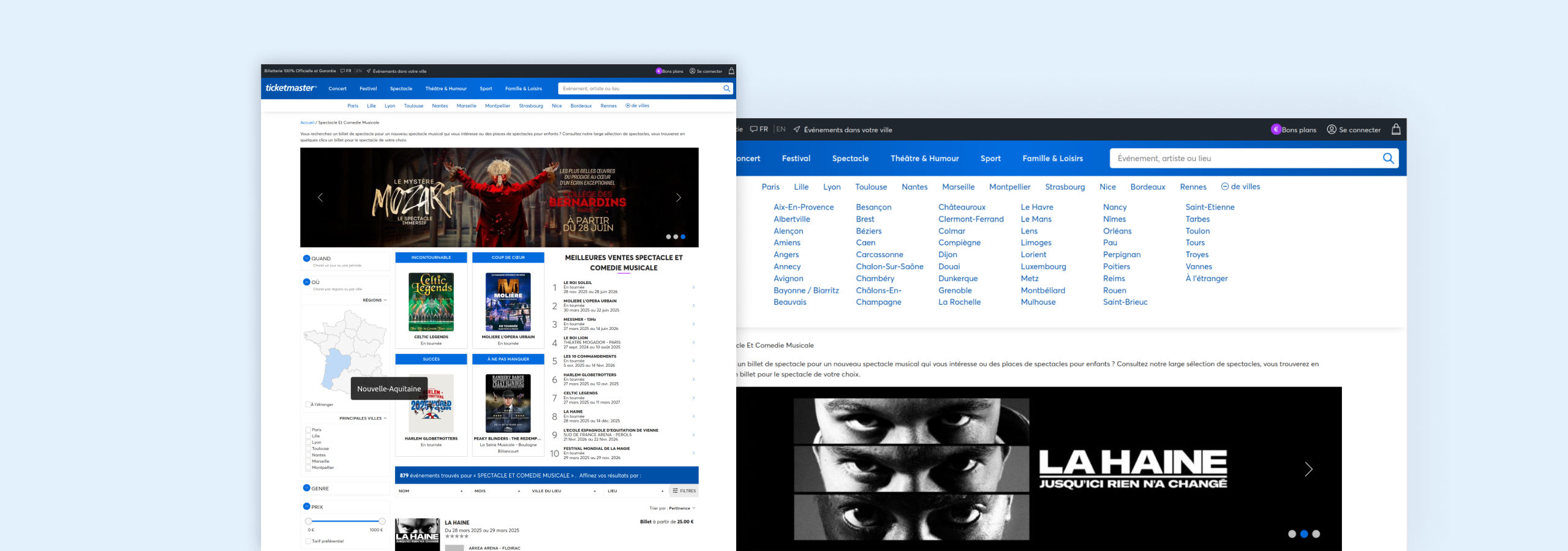Viewport: 1568px width, 551px height.
Task: Open Saint-Etienne city link
Action: point(1210,207)
